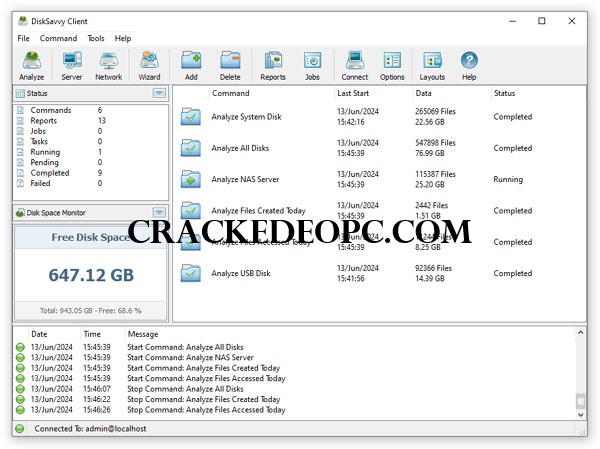Click the '647.12 GB' free space value
The width and height of the screenshot is (600, 449).
pyautogui.click(x=91, y=275)
